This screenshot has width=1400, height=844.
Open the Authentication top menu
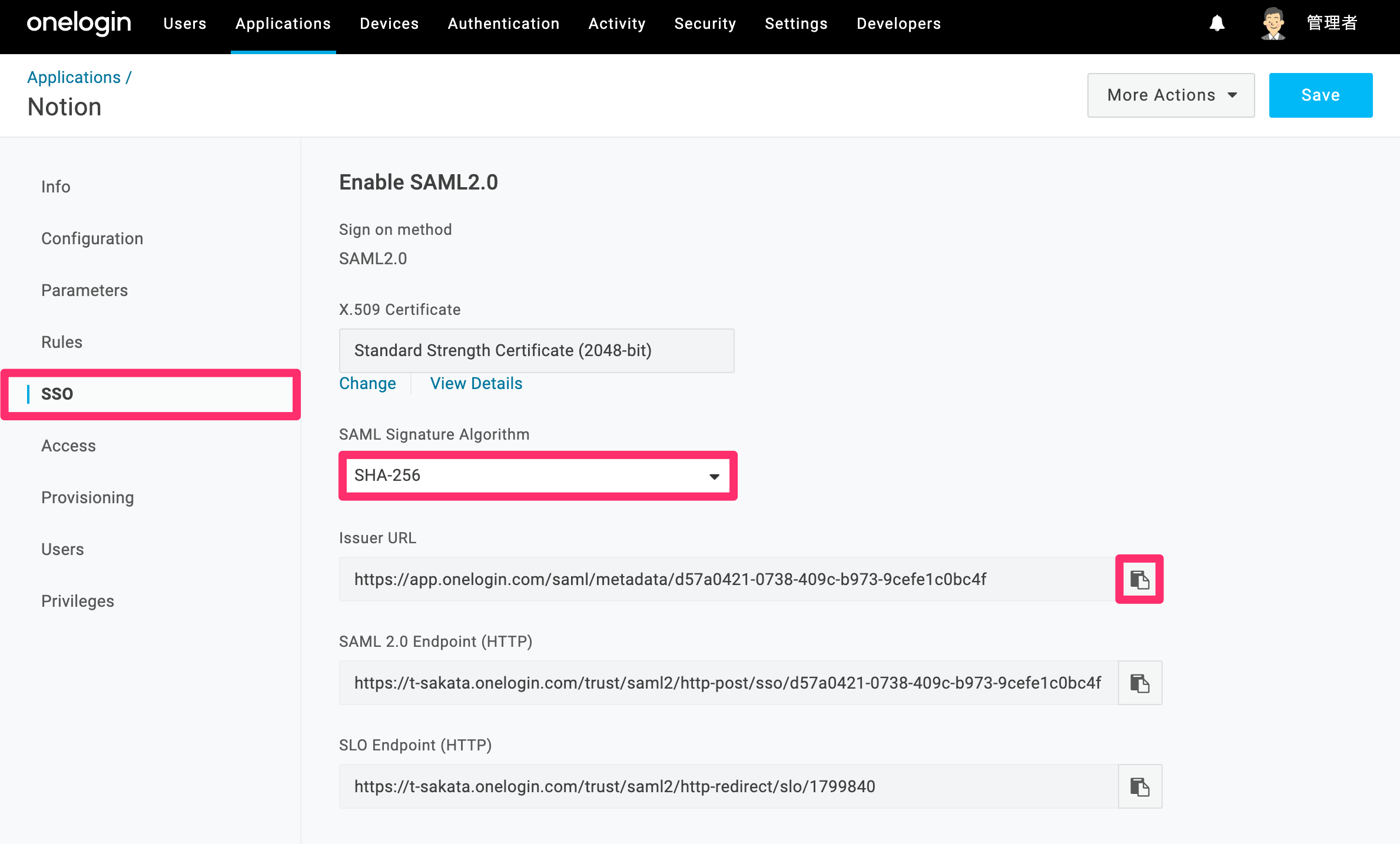click(503, 24)
